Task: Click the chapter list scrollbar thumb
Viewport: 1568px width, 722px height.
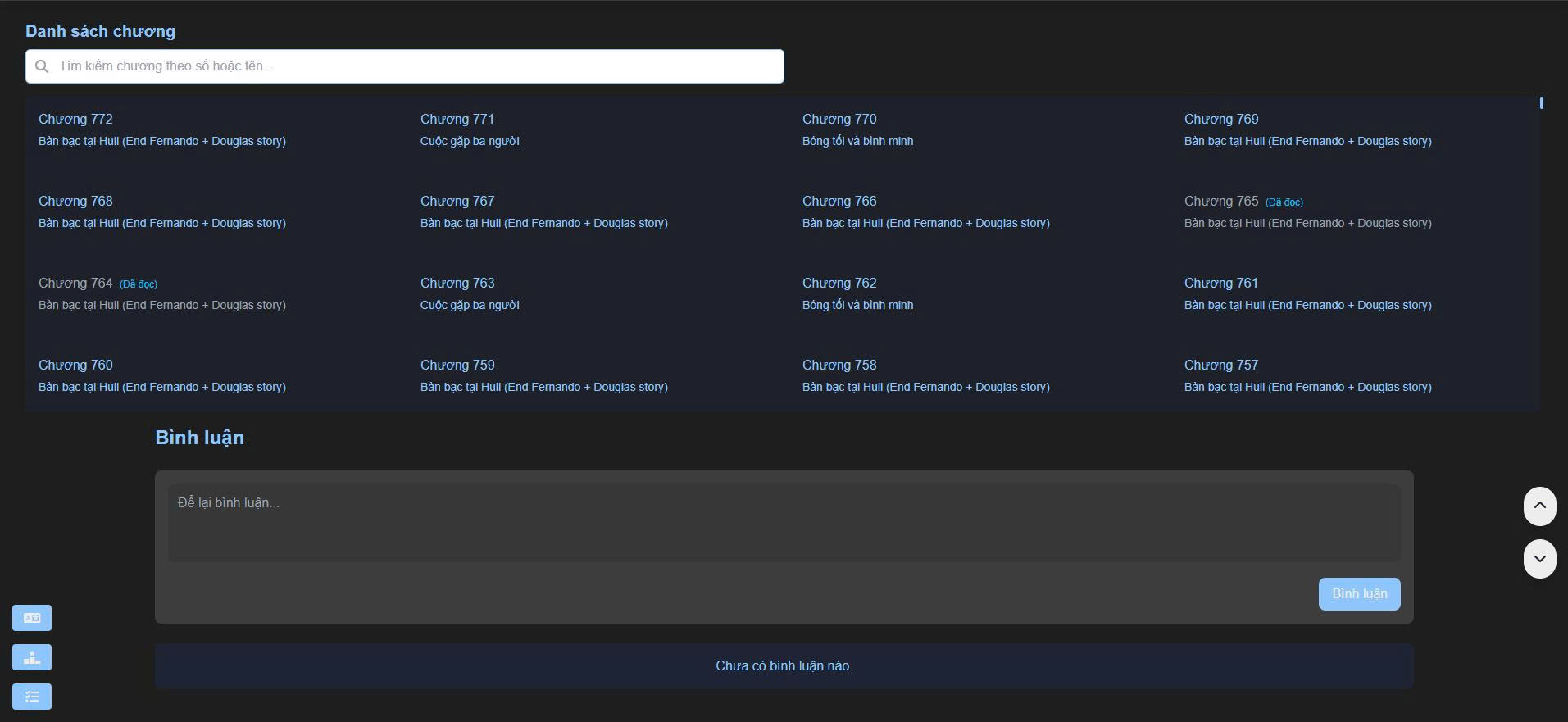Action: tap(1542, 103)
